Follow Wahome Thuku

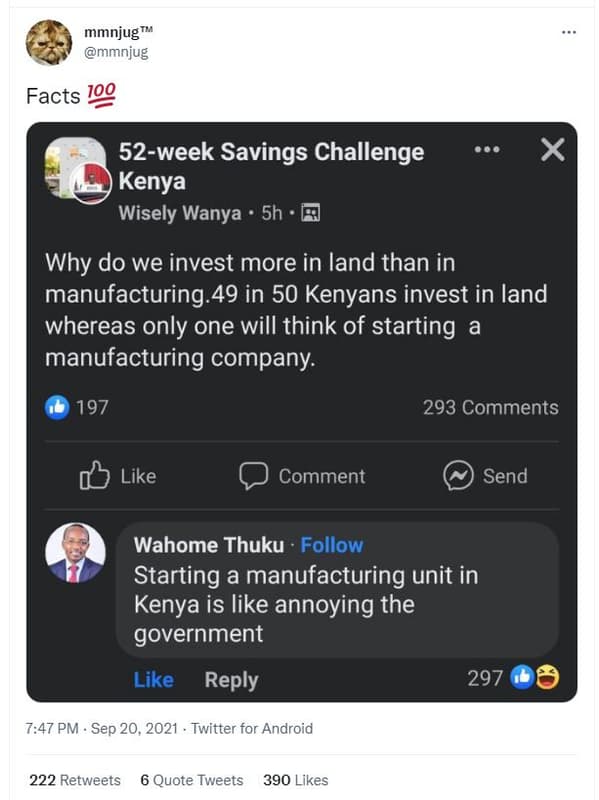coord(331,545)
